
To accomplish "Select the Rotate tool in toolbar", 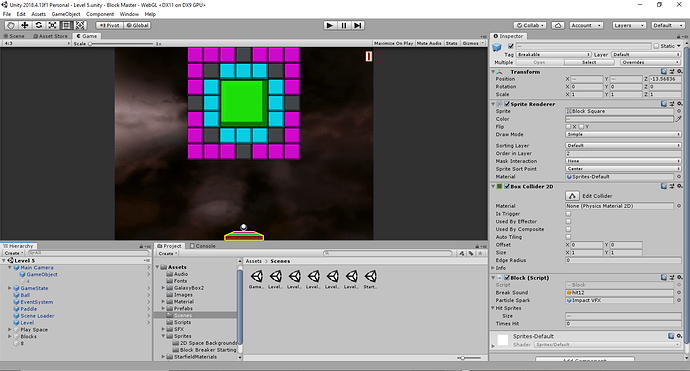I will (39, 26).
